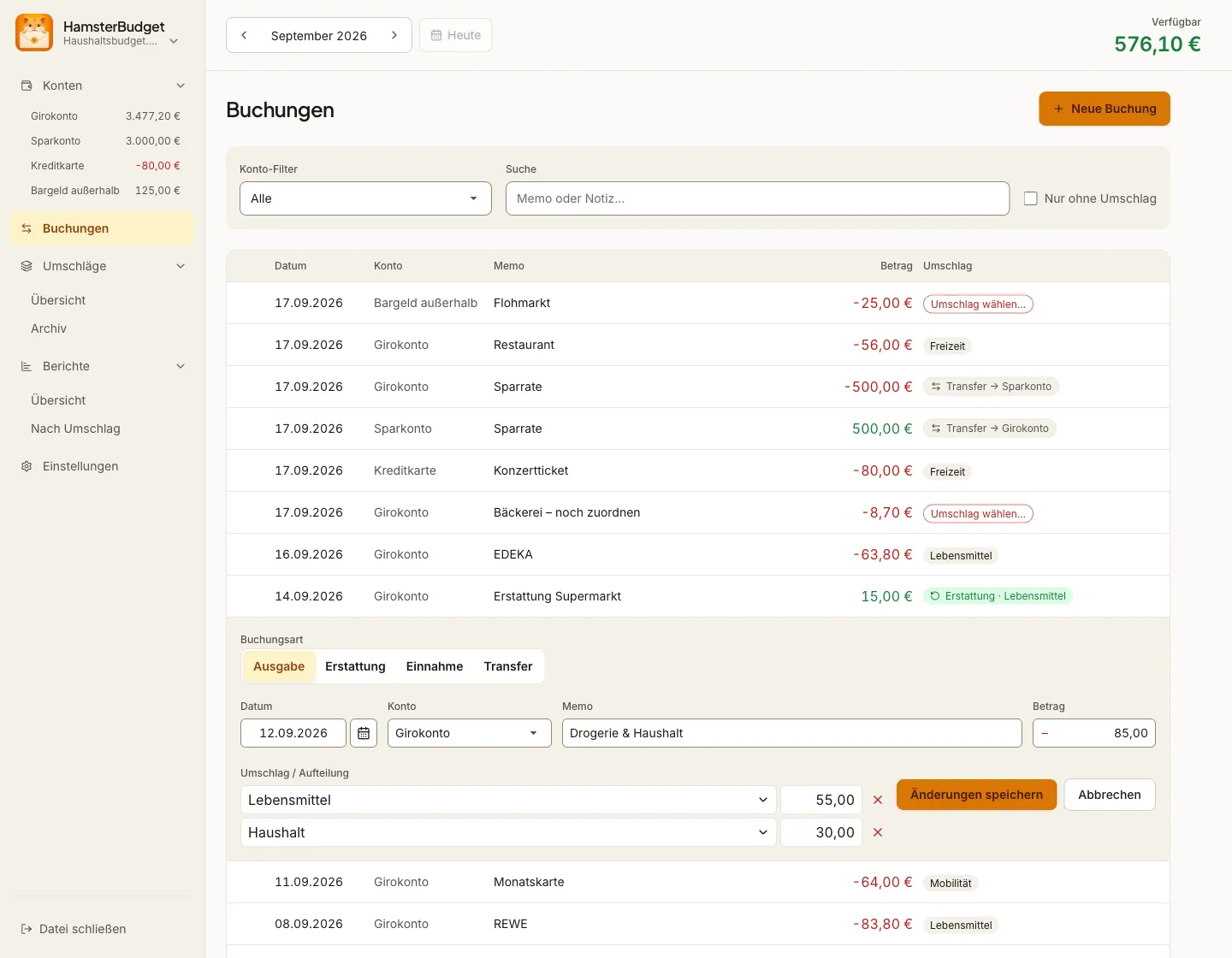
Task: Enable the Nur ohne Umschlag checkbox
Action: pos(1031,198)
